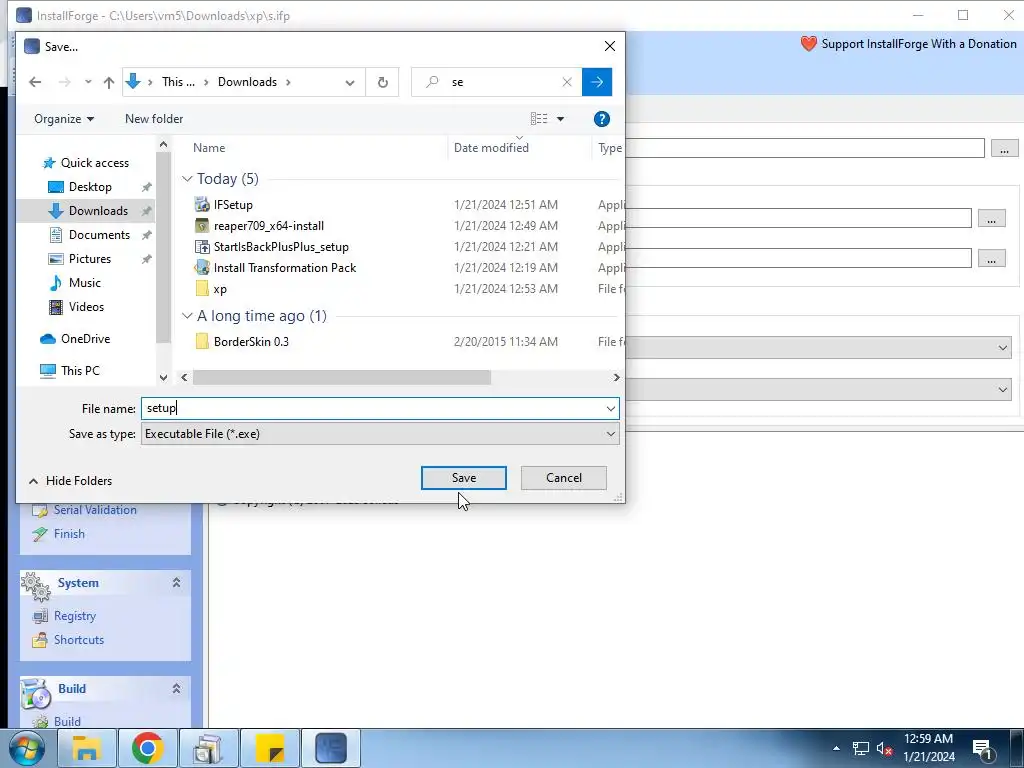Click the taskbar clock
The height and width of the screenshot is (768, 1024).
click(929, 748)
